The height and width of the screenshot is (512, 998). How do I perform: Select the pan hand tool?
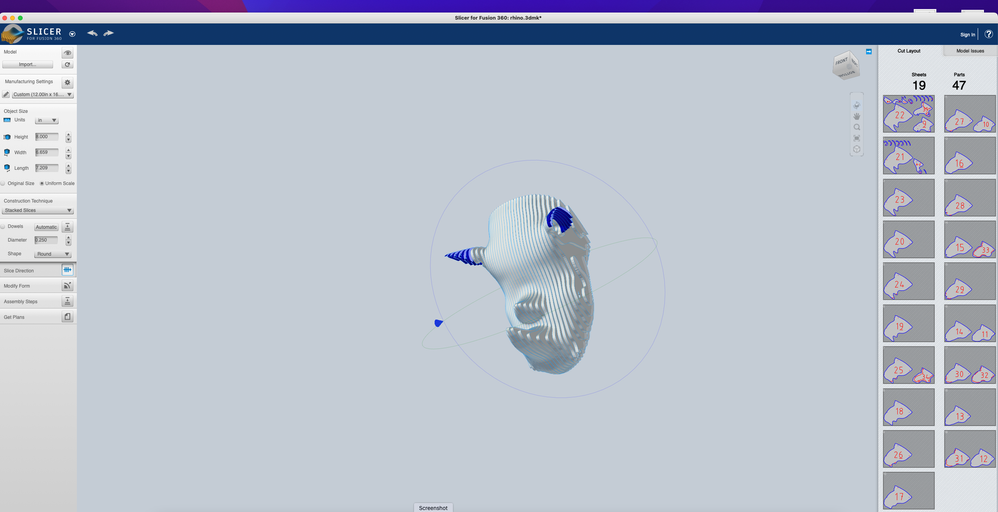857,116
